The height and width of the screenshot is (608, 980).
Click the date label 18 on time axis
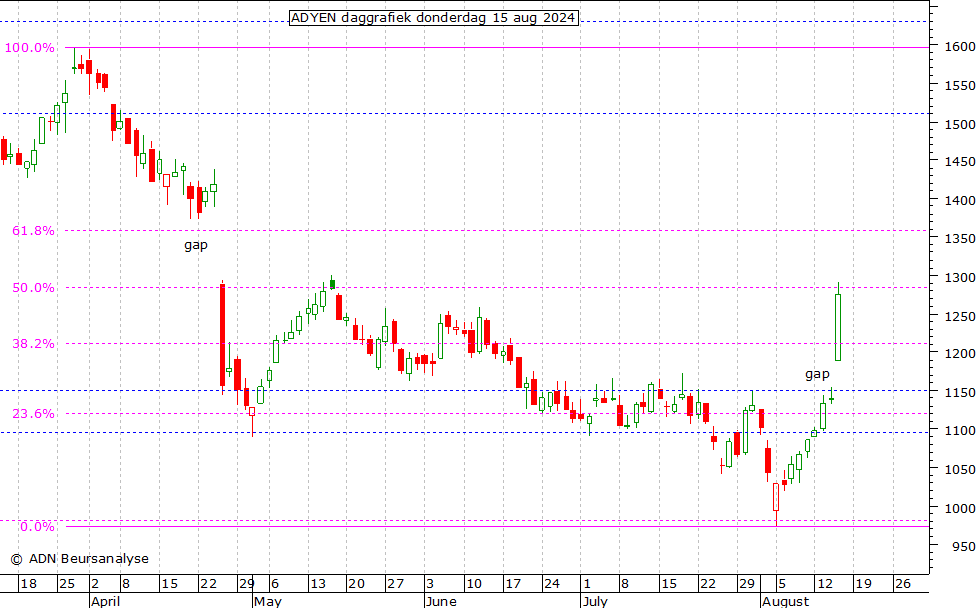(28, 584)
